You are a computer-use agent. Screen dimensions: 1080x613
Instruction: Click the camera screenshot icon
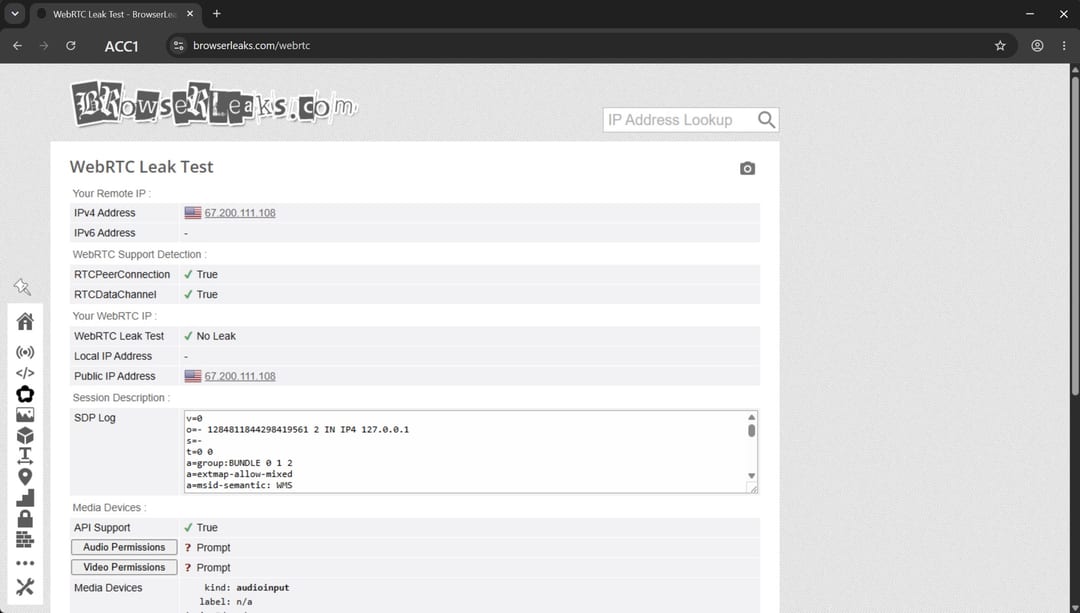pos(747,169)
